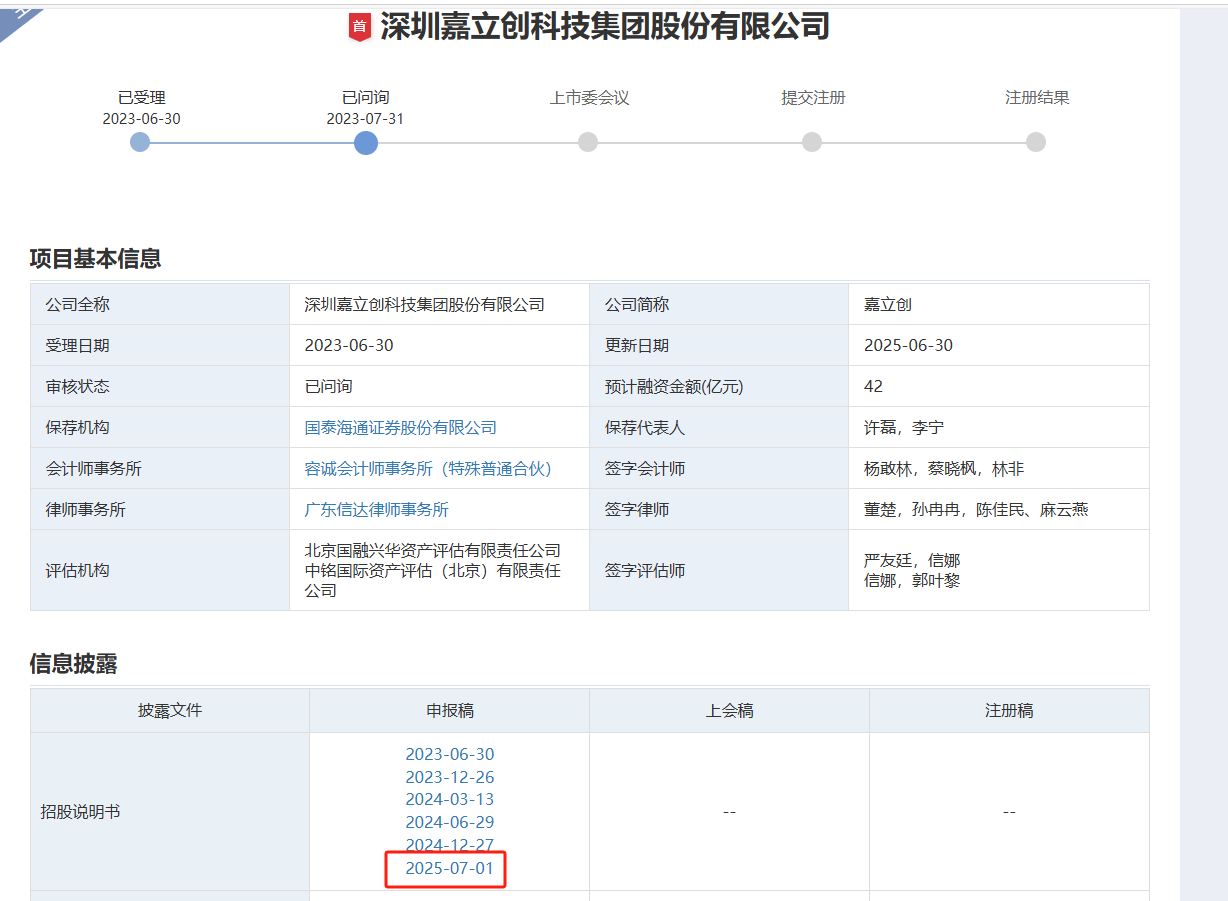Select the 上市委会议 step circle
This screenshot has width=1228, height=901.
pyautogui.click(x=588, y=142)
